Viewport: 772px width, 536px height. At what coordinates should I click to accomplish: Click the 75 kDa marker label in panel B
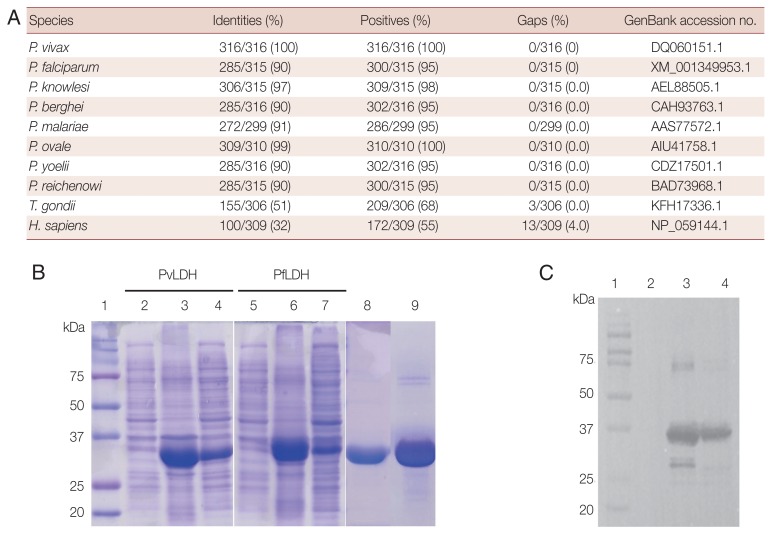pyautogui.click(x=77, y=377)
